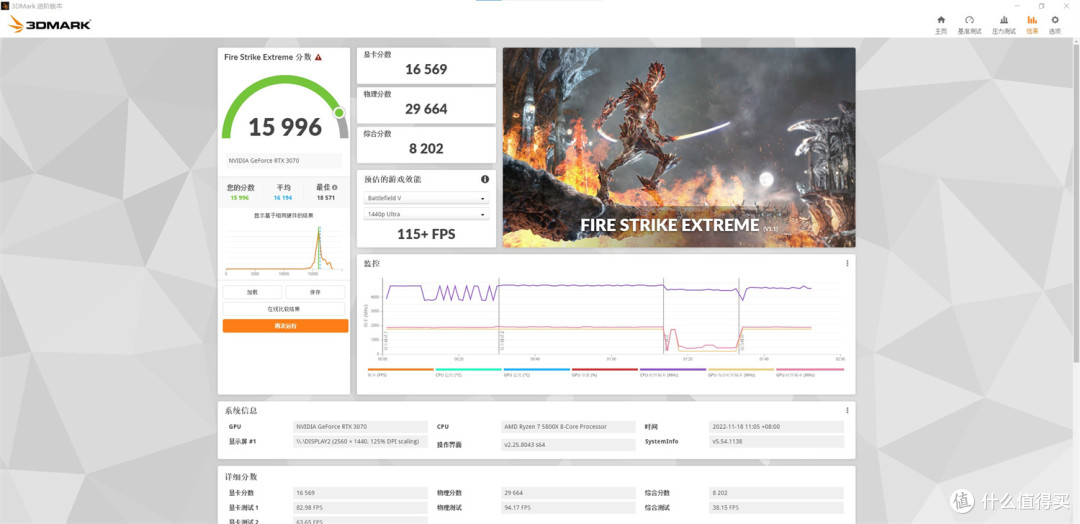1080x524 pixels.
Task: Toggle the orange FPS legend series
Action: 400,373
